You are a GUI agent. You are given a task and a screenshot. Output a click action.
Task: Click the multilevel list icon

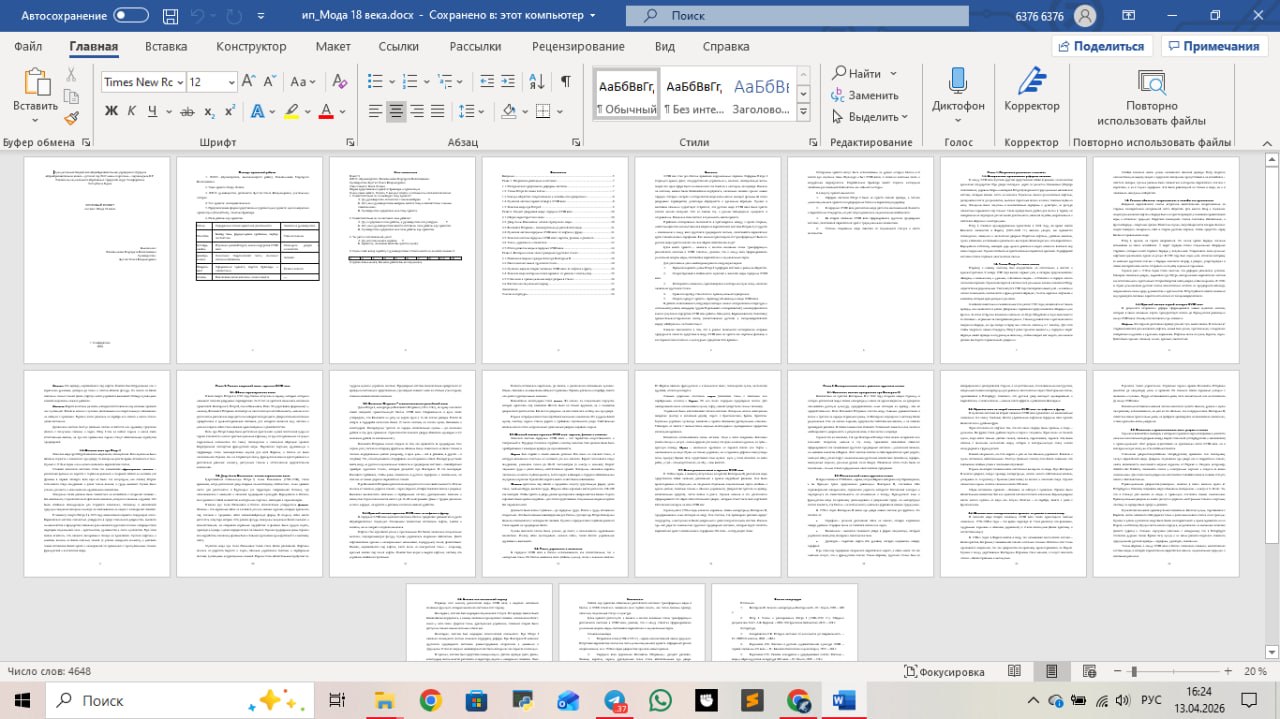[x=445, y=82]
